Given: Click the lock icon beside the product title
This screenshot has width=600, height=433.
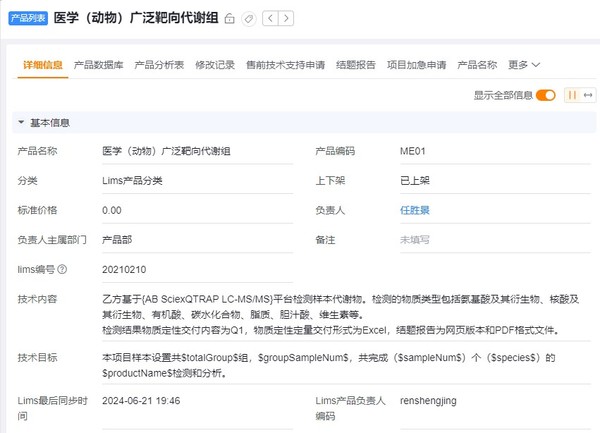Looking at the screenshot, I should [x=230, y=19].
